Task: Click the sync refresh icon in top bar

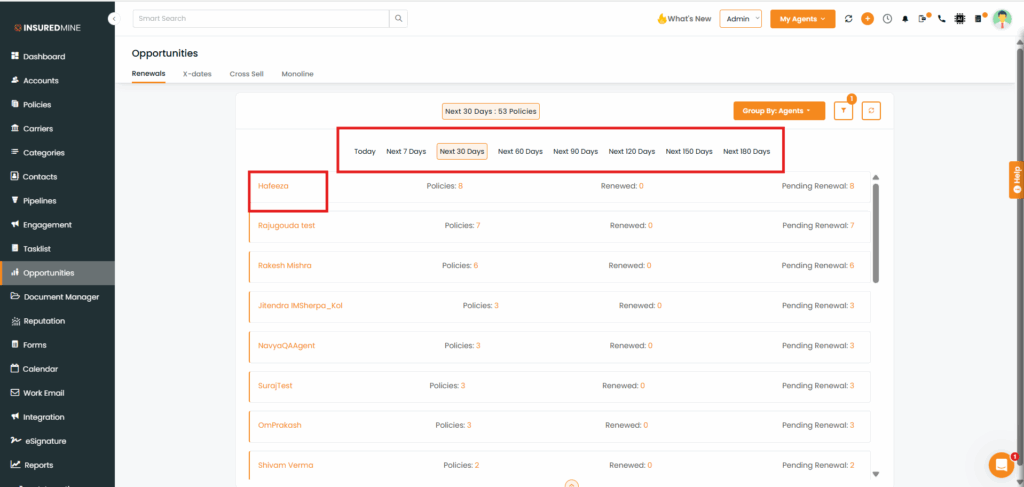Action: point(849,19)
